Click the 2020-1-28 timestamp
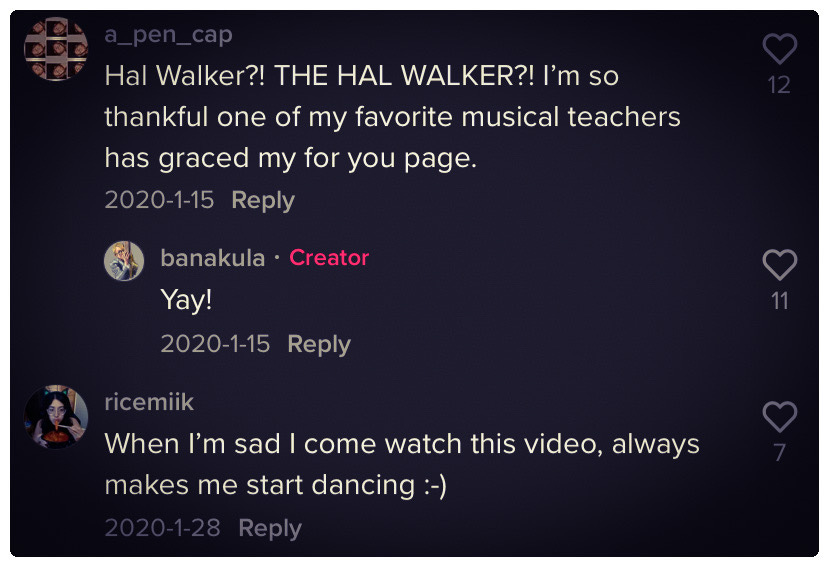Image resolution: width=828 pixels, height=566 pixels. tap(162, 527)
